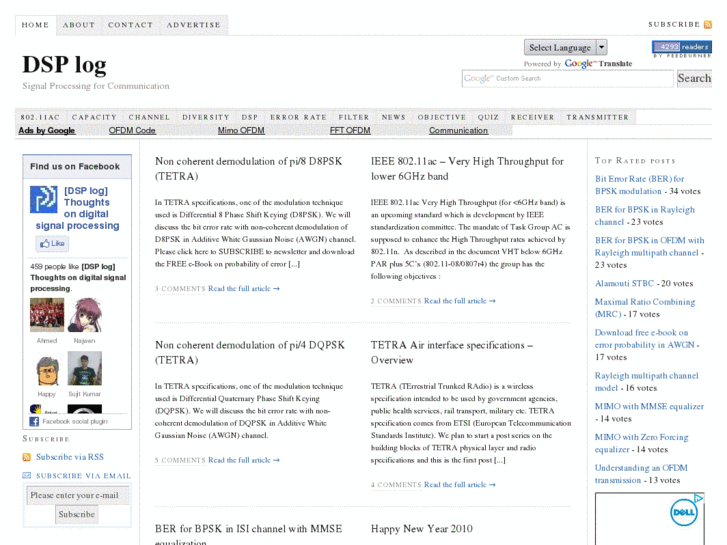Open the IEEE 802.11ac Very High Throughput article
727x545 pixels.
[467, 169]
